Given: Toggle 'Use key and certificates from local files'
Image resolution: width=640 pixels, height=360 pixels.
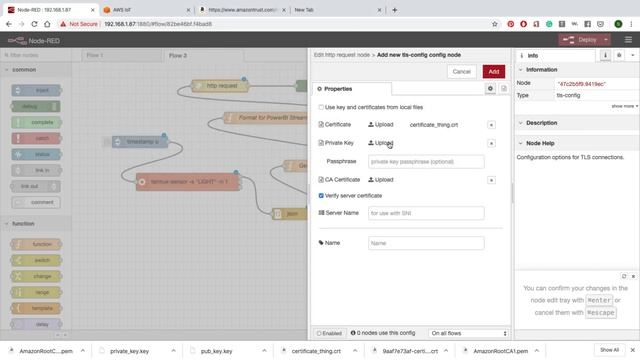Looking at the screenshot, I should tap(321, 107).
